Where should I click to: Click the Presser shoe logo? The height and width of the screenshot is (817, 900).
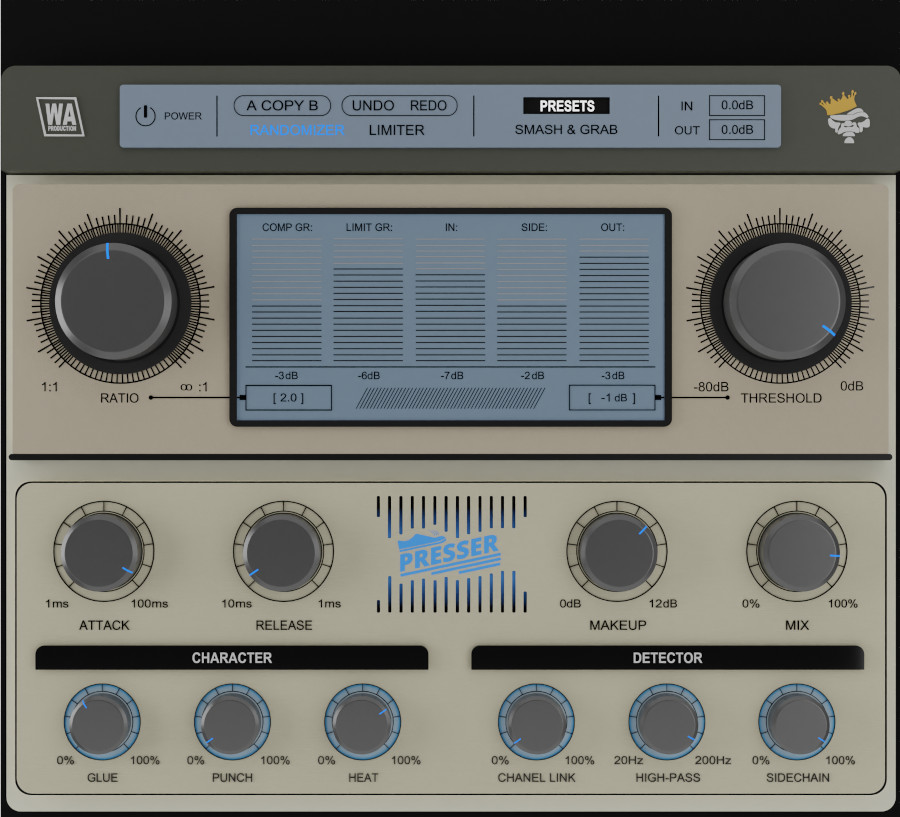[449, 553]
